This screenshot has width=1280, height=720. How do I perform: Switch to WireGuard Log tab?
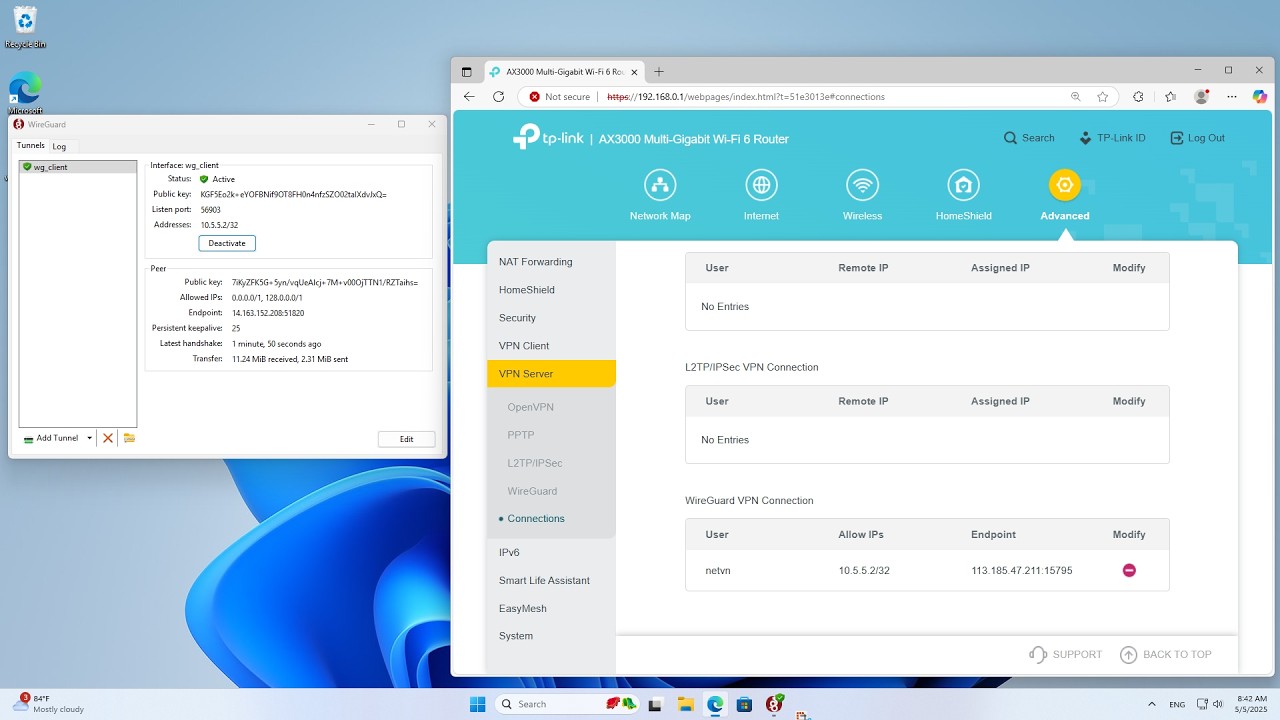pyautogui.click(x=59, y=146)
